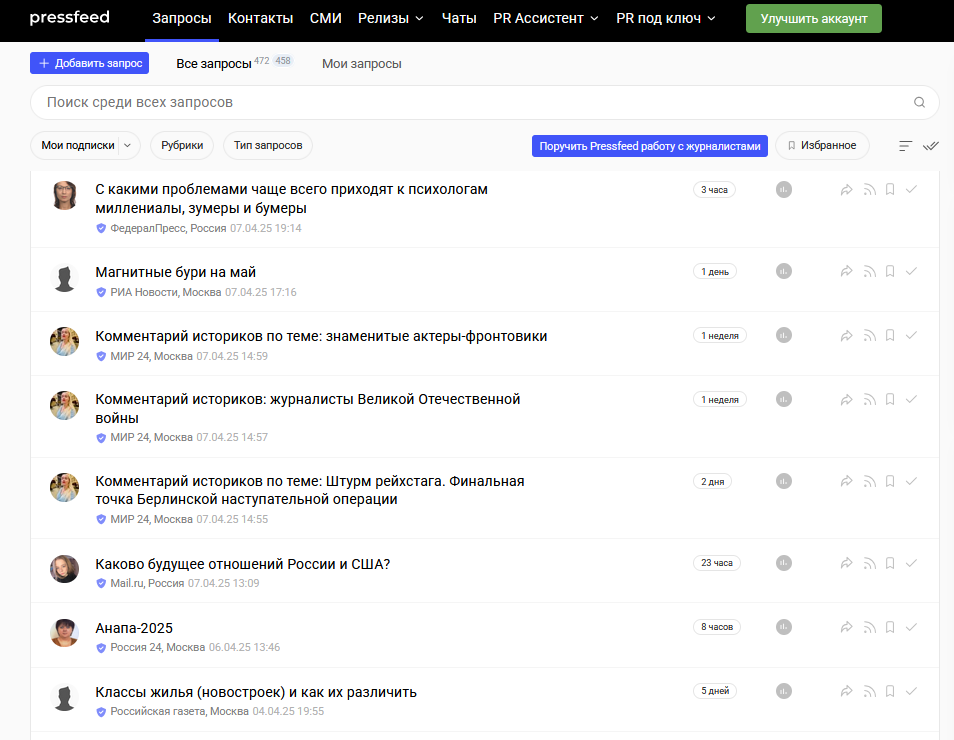Open the pressfeed logo home link

tap(69, 18)
